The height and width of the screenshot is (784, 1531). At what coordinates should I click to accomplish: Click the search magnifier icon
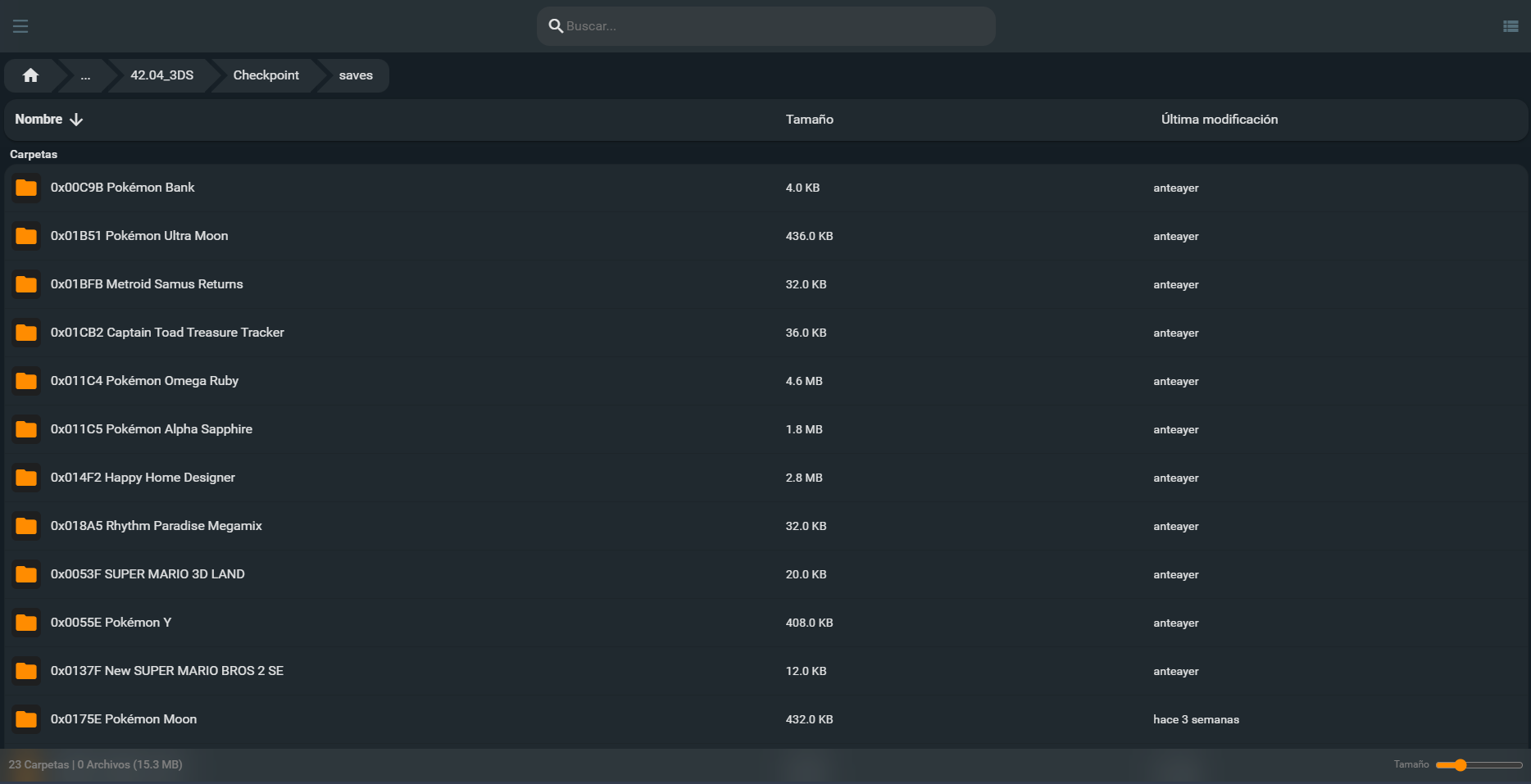556,26
